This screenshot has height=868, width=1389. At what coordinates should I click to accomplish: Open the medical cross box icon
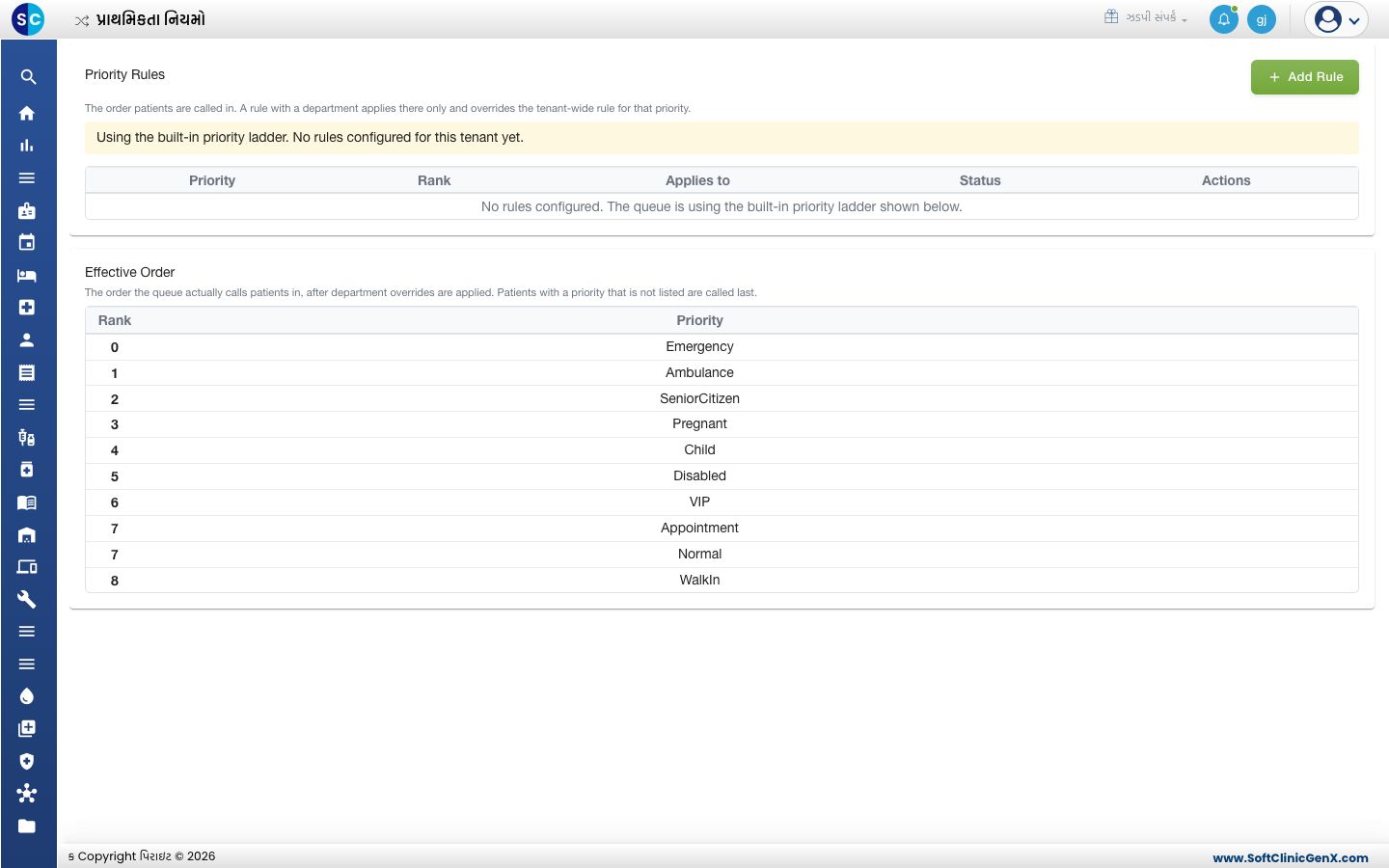(27, 308)
